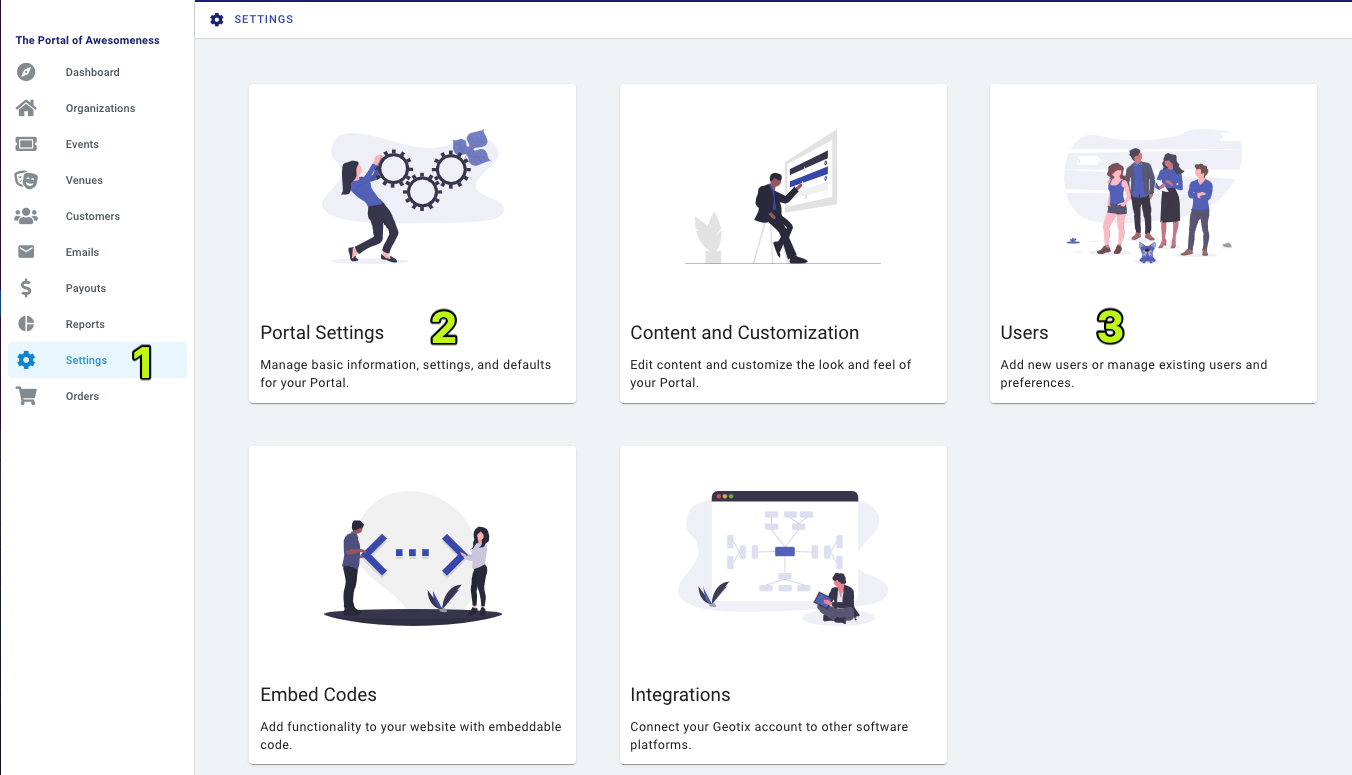Select Emails in the sidebar
The height and width of the screenshot is (775, 1352).
tap(97, 252)
